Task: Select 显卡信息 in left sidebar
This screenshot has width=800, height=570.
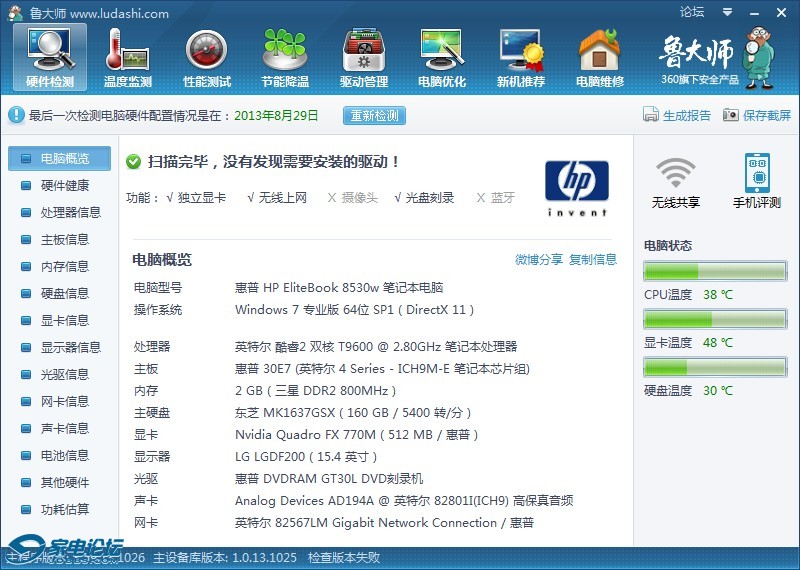Action: click(x=64, y=320)
